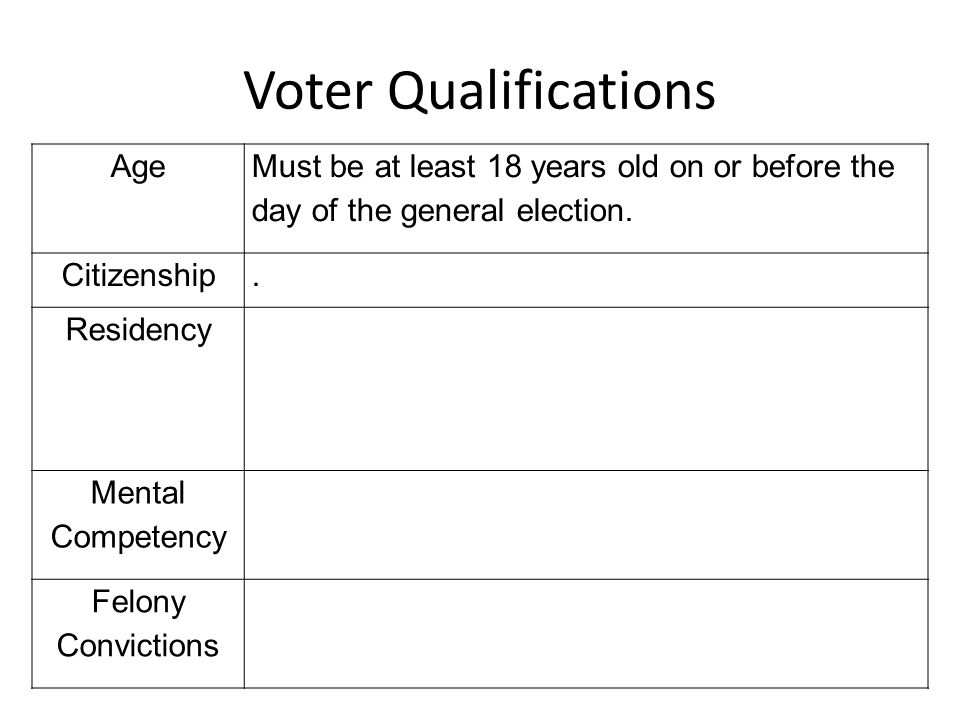Viewport: 960px width, 720px height.
Task: Click the word Mental
Action: 138,493
